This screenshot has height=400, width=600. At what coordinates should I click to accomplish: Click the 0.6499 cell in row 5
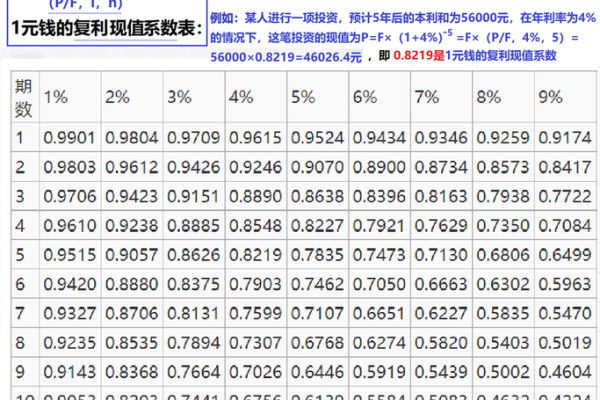[x=565, y=255]
